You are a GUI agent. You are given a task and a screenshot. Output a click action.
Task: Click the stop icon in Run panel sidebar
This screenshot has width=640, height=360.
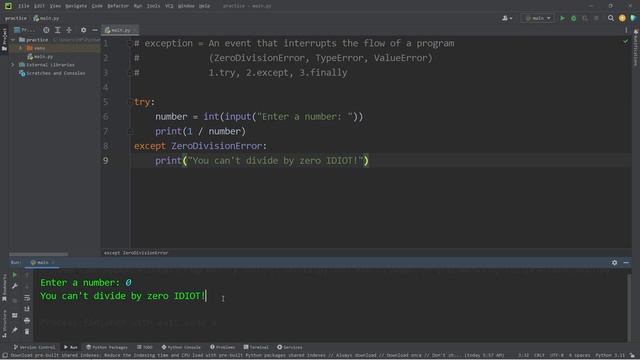pyautogui.click(x=15, y=301)
